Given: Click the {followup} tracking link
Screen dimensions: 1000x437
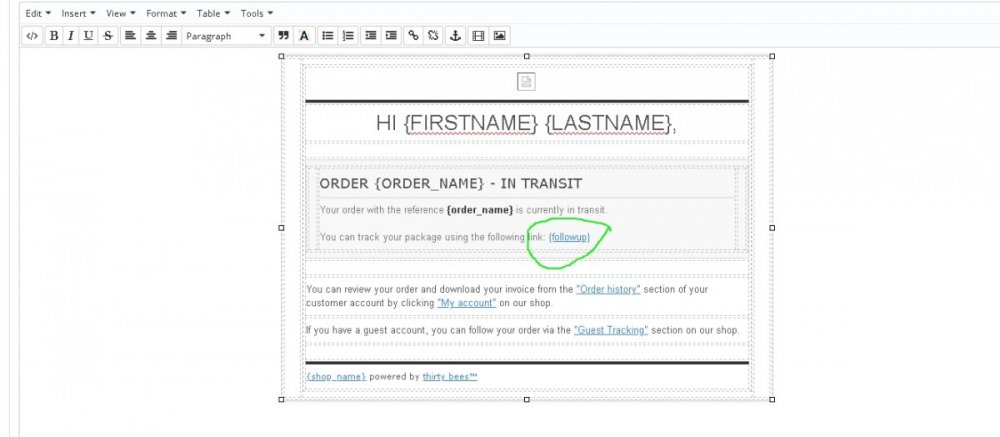Looking at the screenshot, I should (569, 237).
